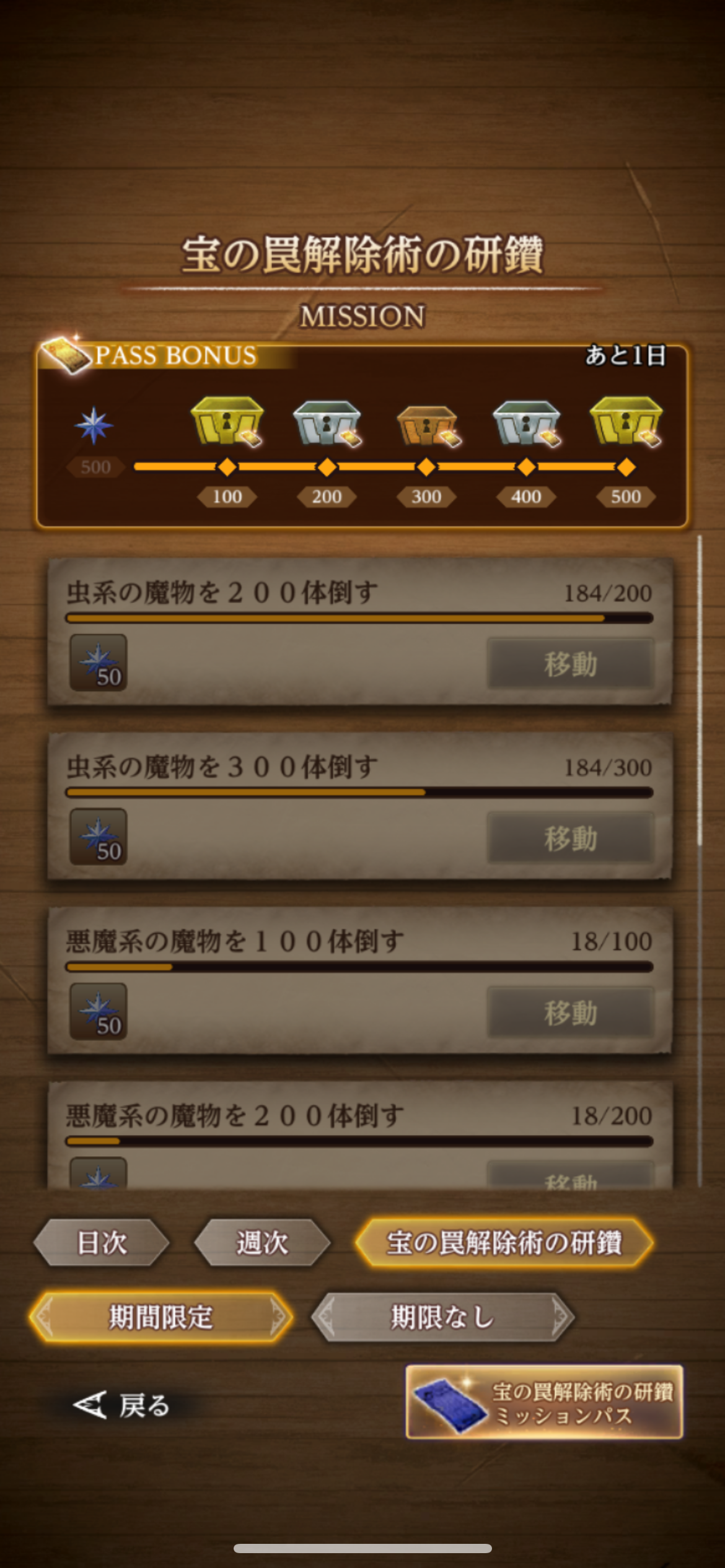
Task: Click the mission list scrollbar
Action: point(700,861)
